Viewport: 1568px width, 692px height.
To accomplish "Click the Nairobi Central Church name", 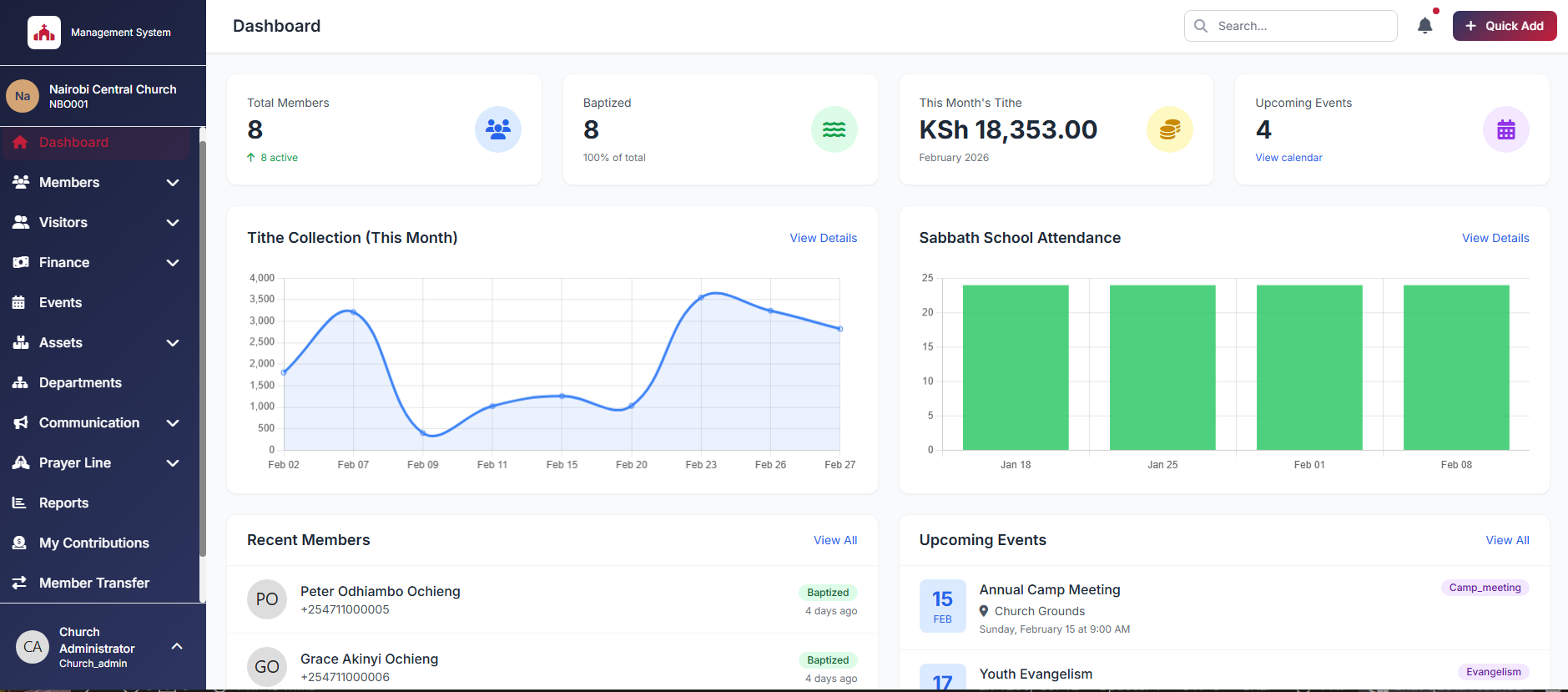I will pos(113,89).
